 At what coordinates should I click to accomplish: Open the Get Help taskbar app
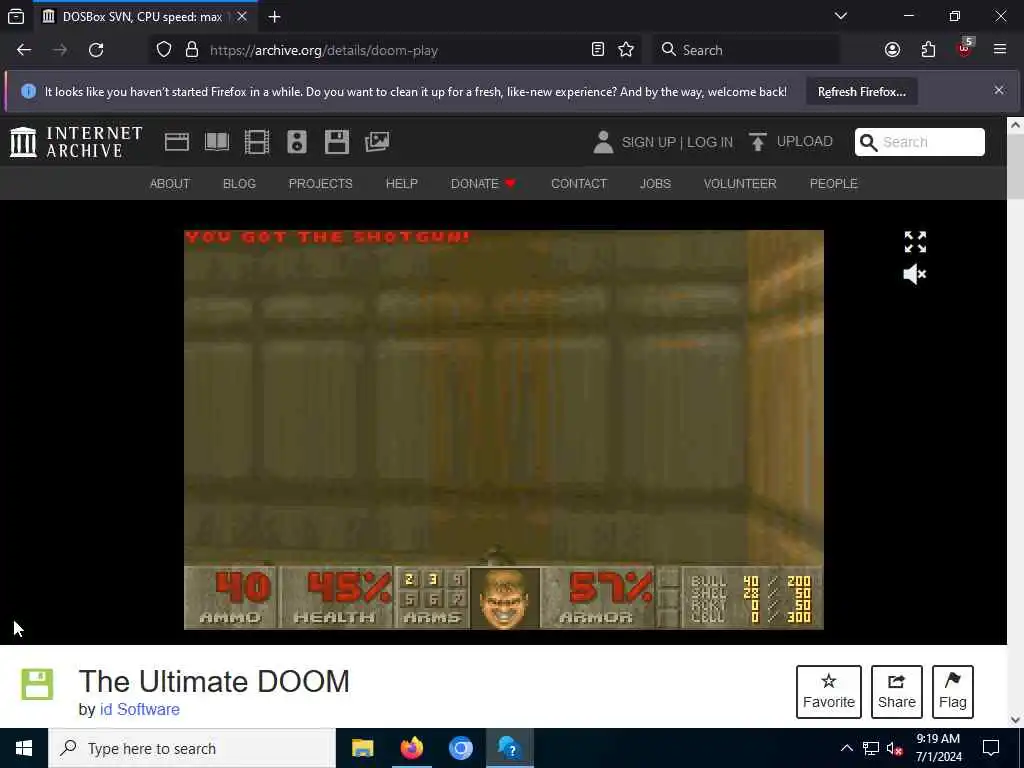pos(509,748)
